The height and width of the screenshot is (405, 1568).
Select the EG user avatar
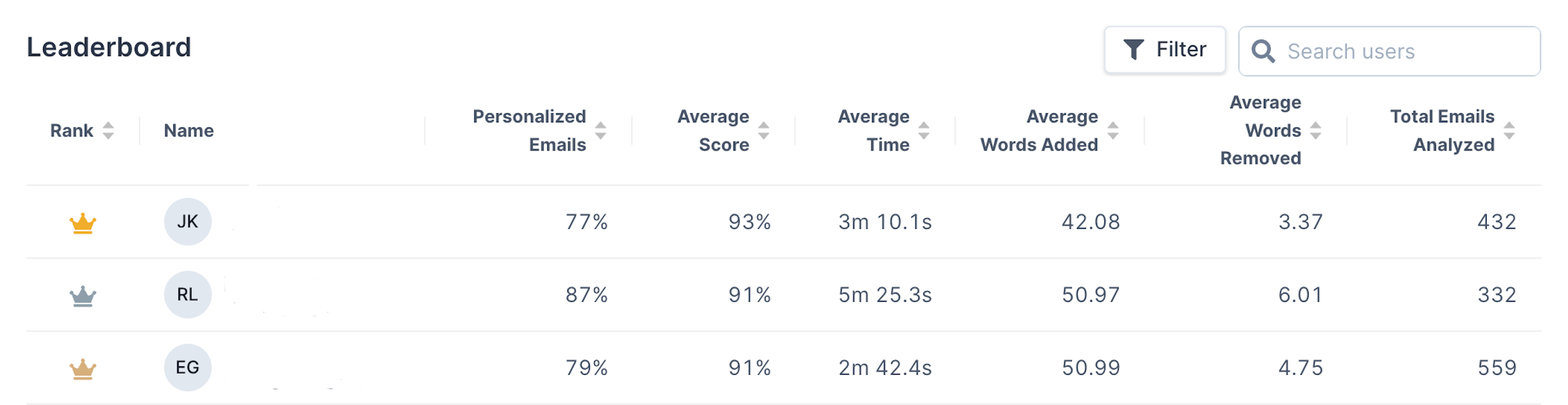(187, 367)
